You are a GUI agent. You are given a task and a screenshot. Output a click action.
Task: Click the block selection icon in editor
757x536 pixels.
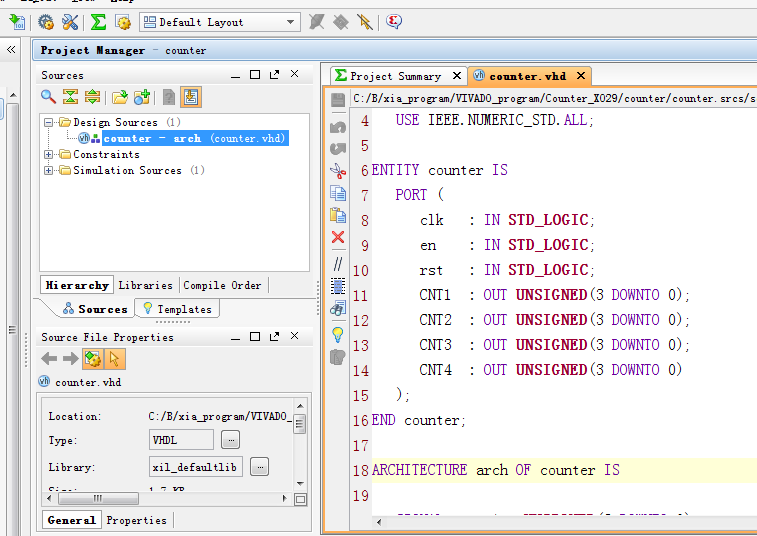tap(338, 286)
